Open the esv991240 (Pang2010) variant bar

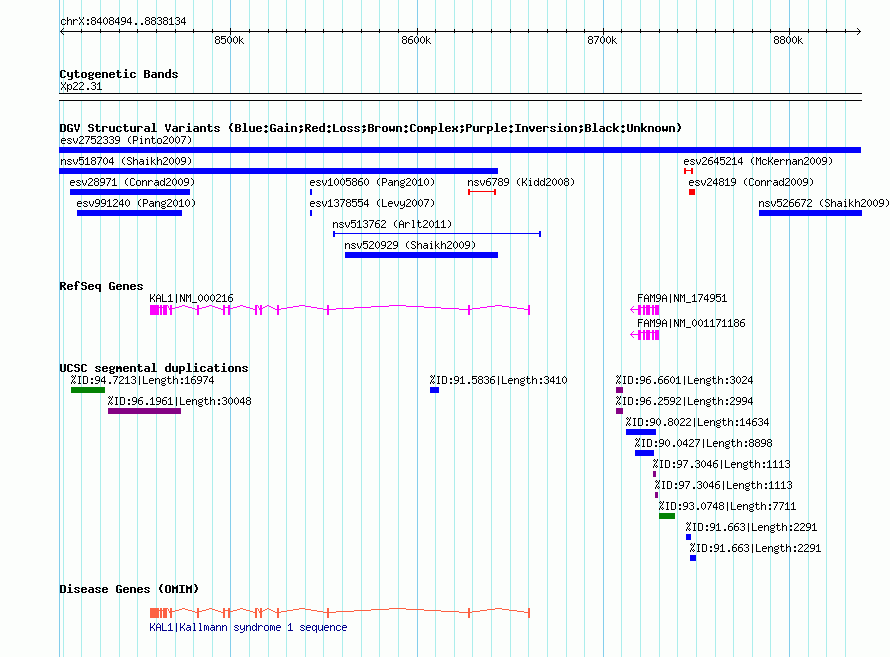(x=129, y=213)
